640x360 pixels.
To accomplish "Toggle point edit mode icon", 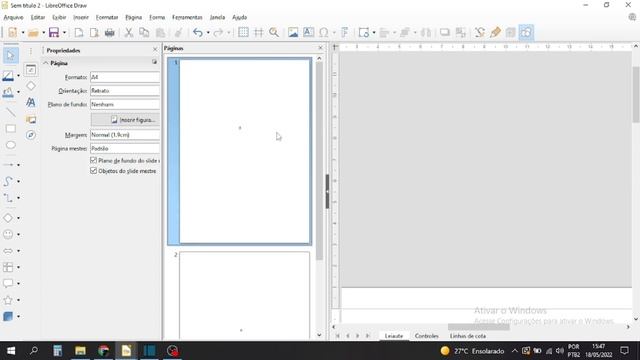I will (x=480, y=32).
